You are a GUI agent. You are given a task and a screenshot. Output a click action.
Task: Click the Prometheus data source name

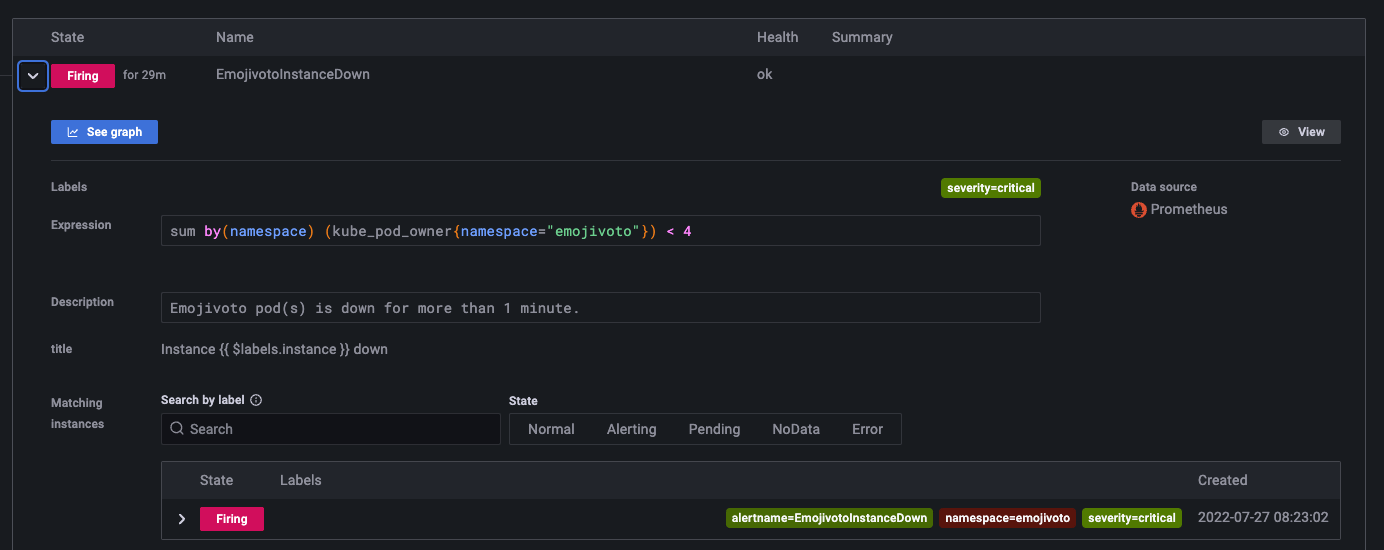click(x=1189, y=210)
